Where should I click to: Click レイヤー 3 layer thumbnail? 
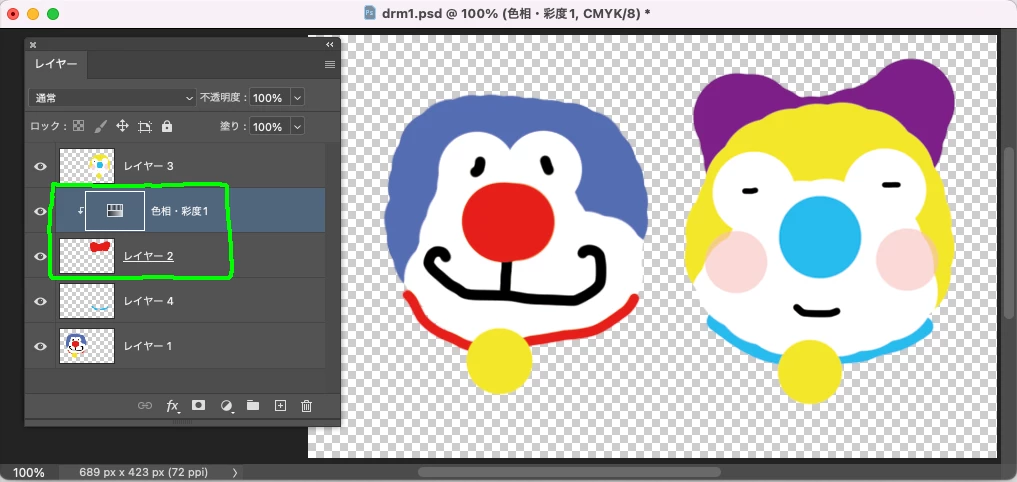87,165
